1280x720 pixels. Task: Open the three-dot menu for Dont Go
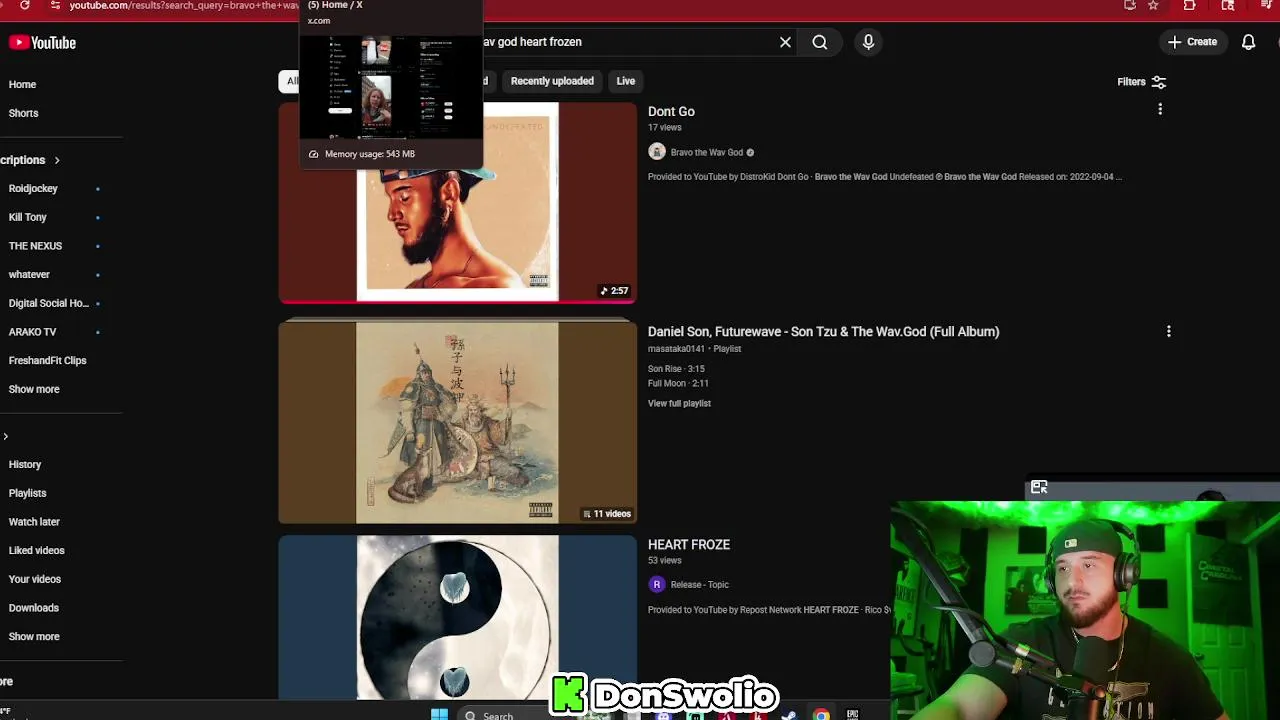(x=1160, y=109)
